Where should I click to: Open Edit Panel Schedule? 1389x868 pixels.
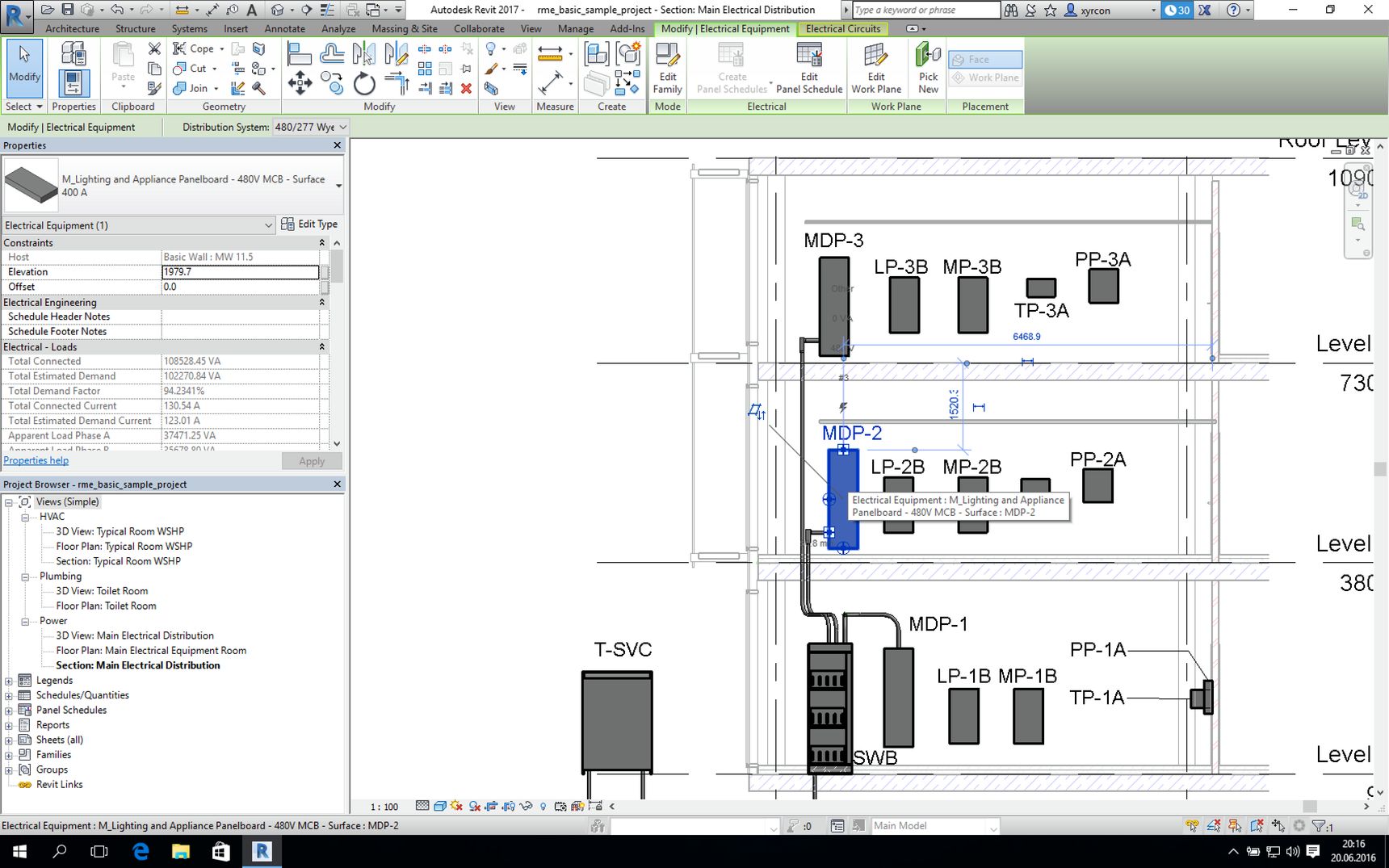point(809,68)
